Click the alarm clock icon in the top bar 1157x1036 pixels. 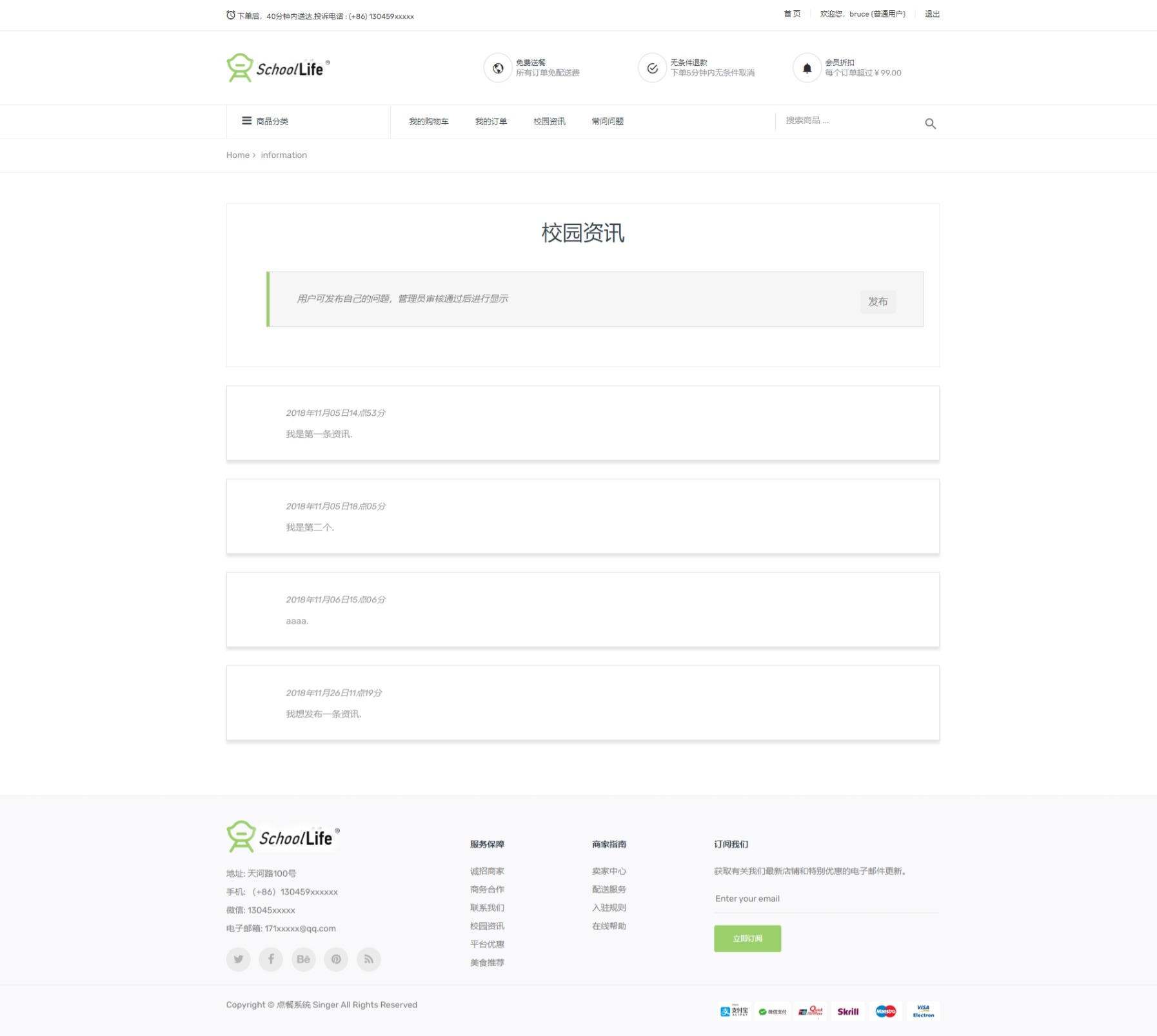point(231,15)
